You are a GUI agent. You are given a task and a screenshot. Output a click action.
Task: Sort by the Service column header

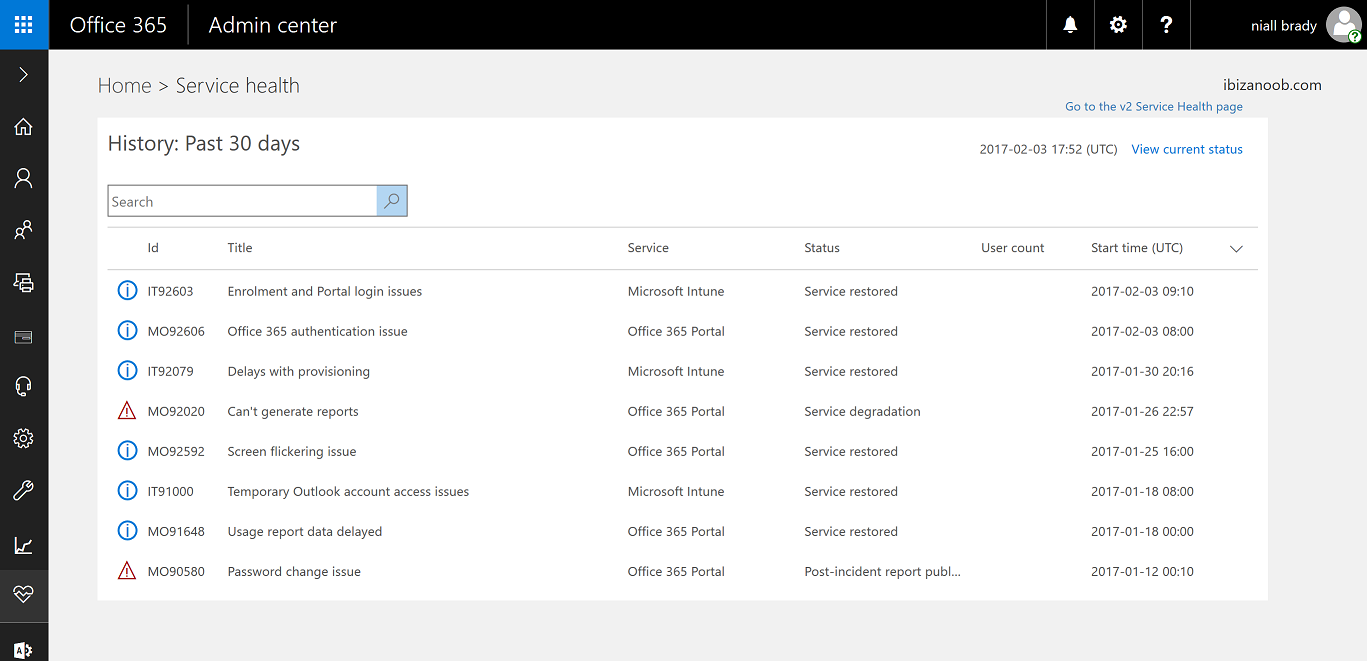[648, 248]
